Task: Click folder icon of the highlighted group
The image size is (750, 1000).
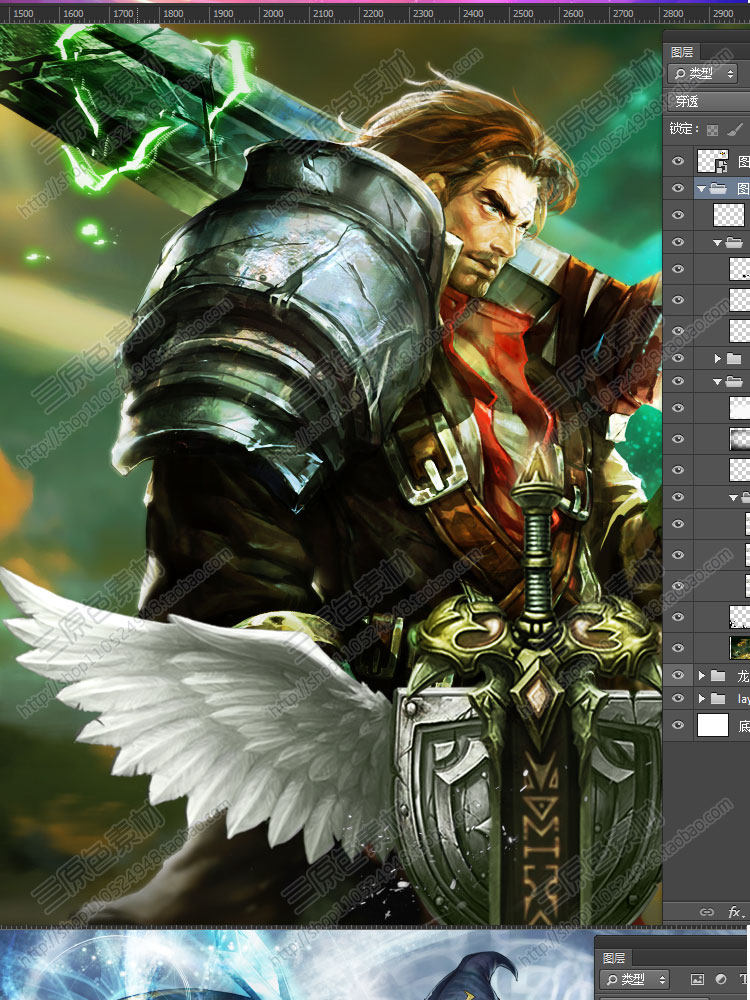Action: point(718,188)
